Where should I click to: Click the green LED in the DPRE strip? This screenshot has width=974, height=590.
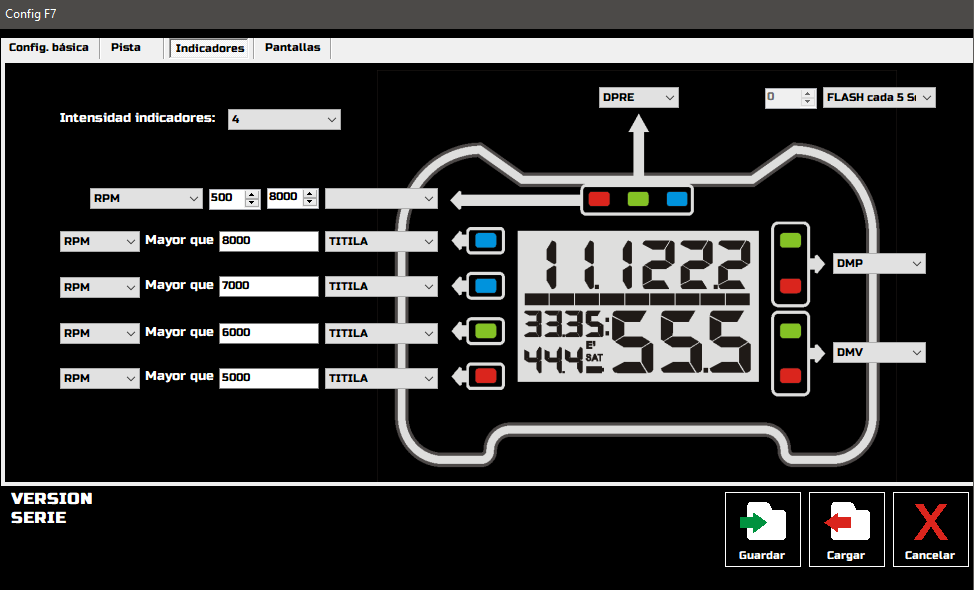(x=638, y=199)
